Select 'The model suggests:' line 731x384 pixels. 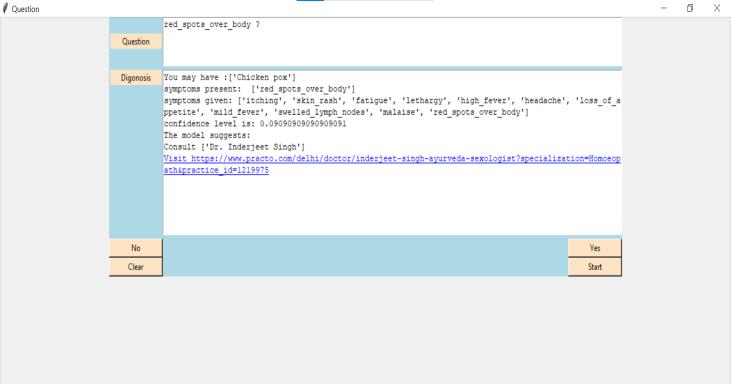[207, 135]
